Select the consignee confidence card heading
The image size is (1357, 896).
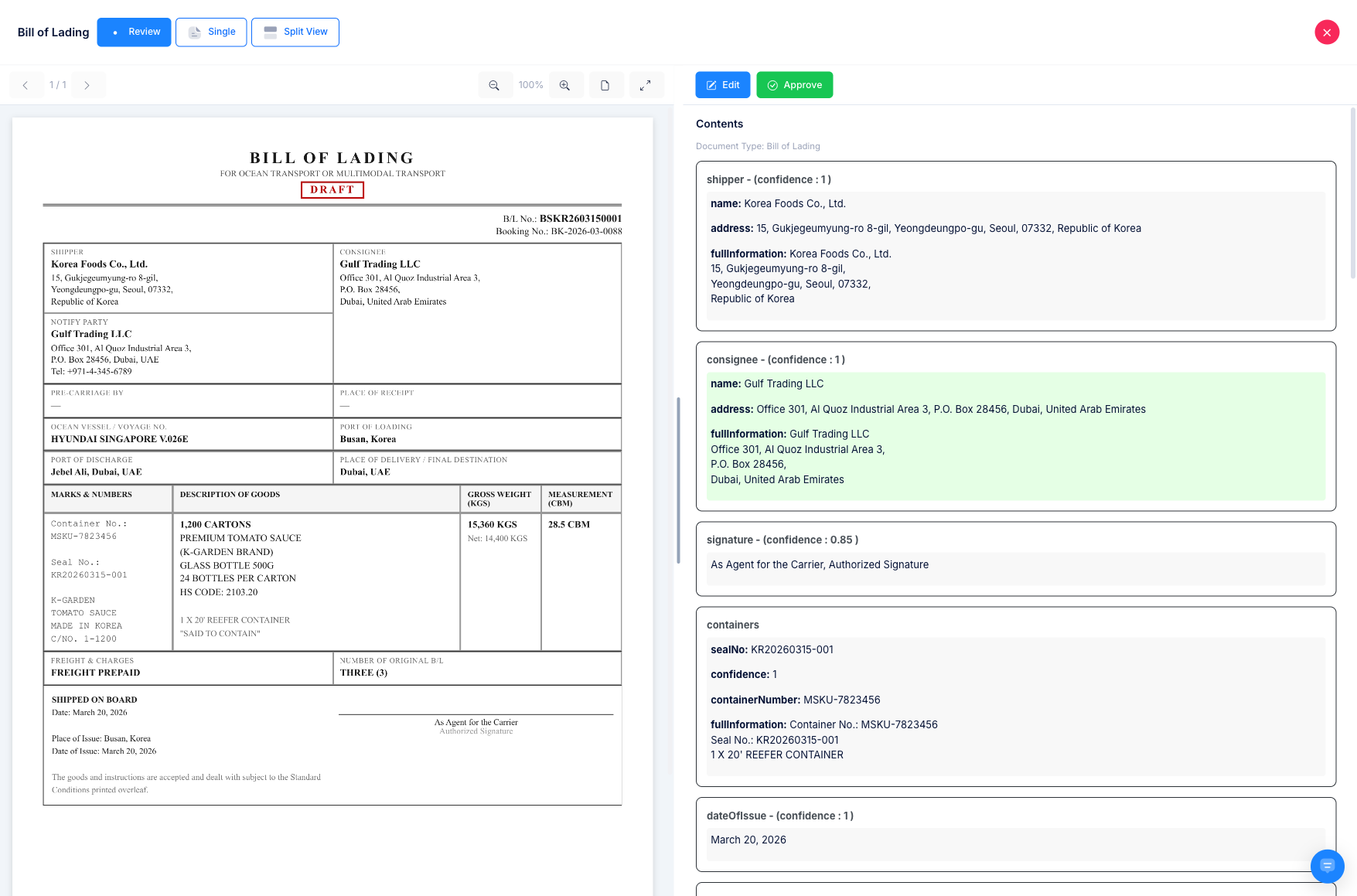(x=776, y=359)
